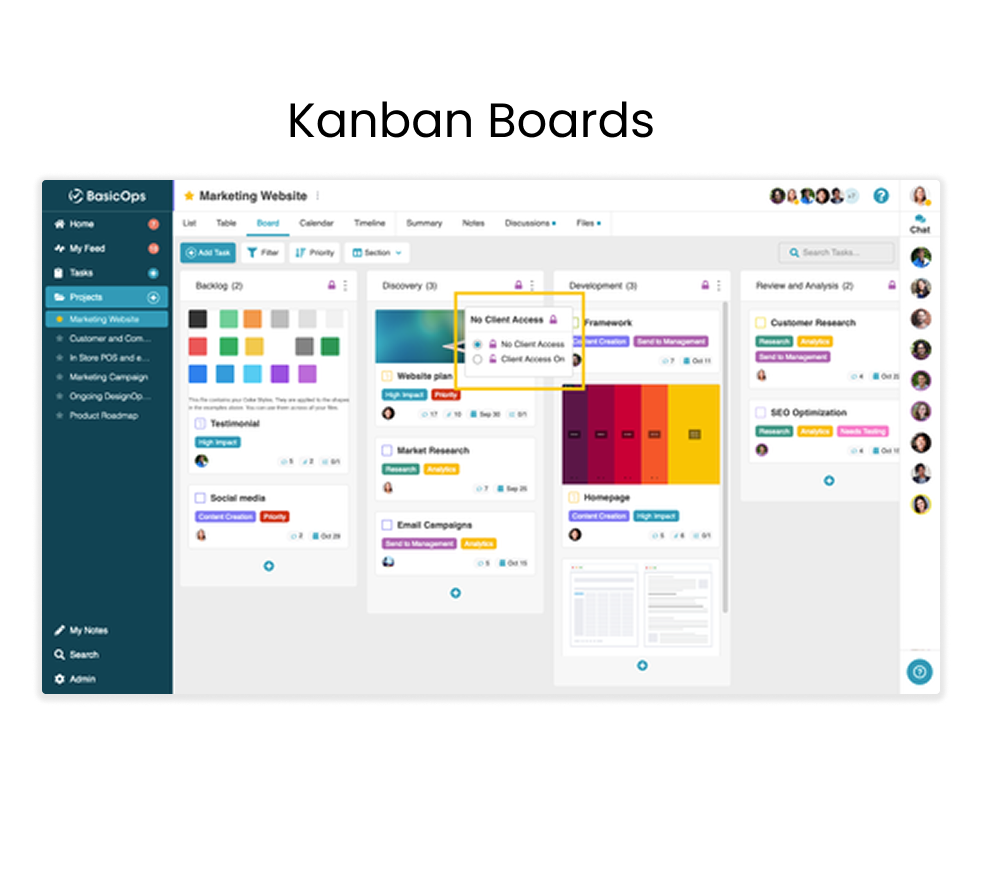This screenshot has width=982, height=870.
Task: Click the Add Task button
Action: pyautogui.click(x=207, y=252)
